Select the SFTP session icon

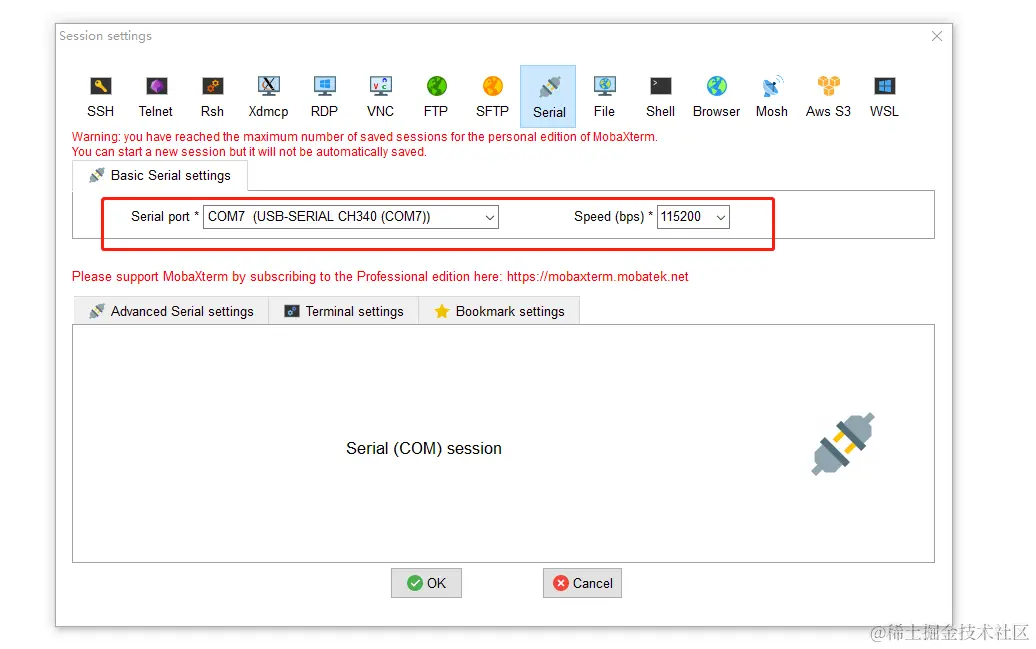pyautogui.click(x=492, y=96)
